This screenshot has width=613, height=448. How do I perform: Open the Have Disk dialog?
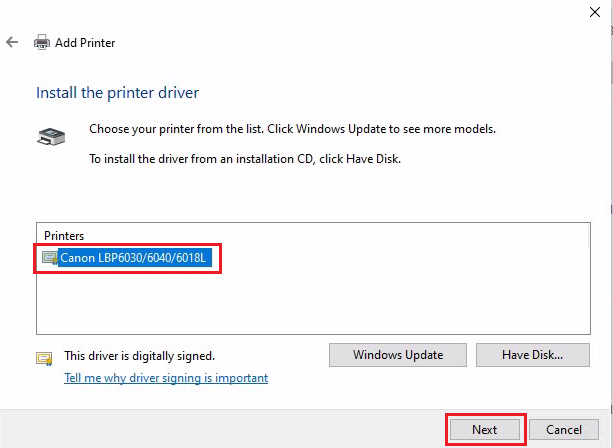click(530, 354)
